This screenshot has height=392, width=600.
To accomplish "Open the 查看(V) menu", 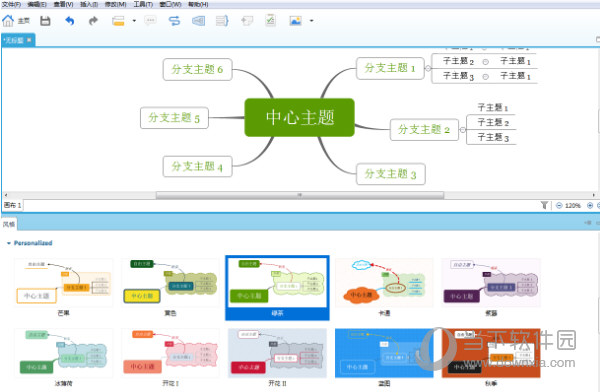I will coord(63,4).
